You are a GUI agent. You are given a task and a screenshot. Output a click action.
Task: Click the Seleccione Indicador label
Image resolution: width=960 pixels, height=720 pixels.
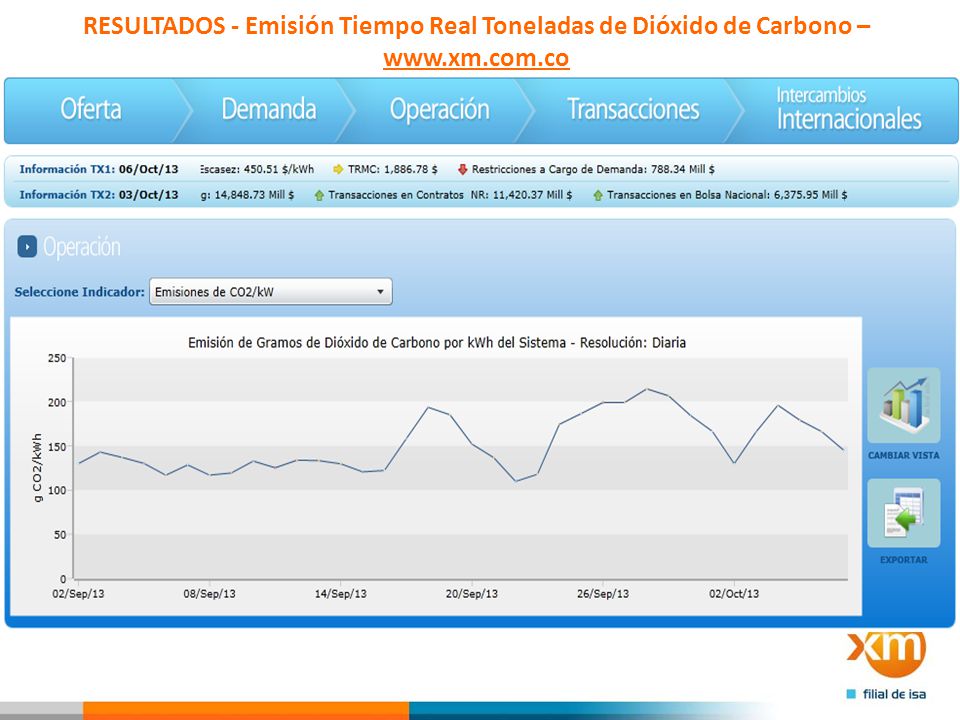click(x=80, y=292)
